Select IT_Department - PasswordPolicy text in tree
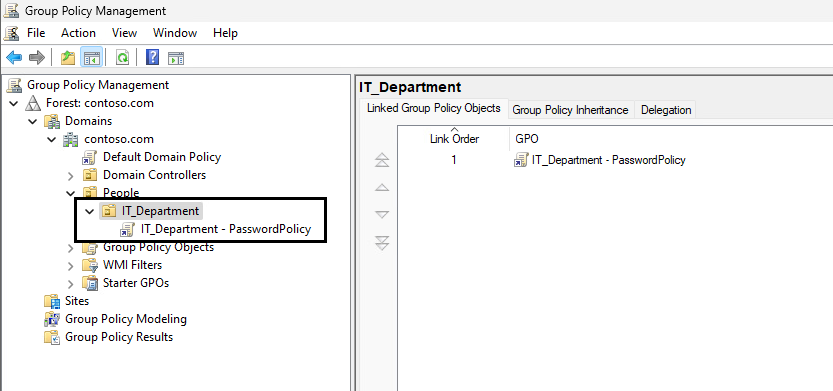 click(x=226, y=229)
